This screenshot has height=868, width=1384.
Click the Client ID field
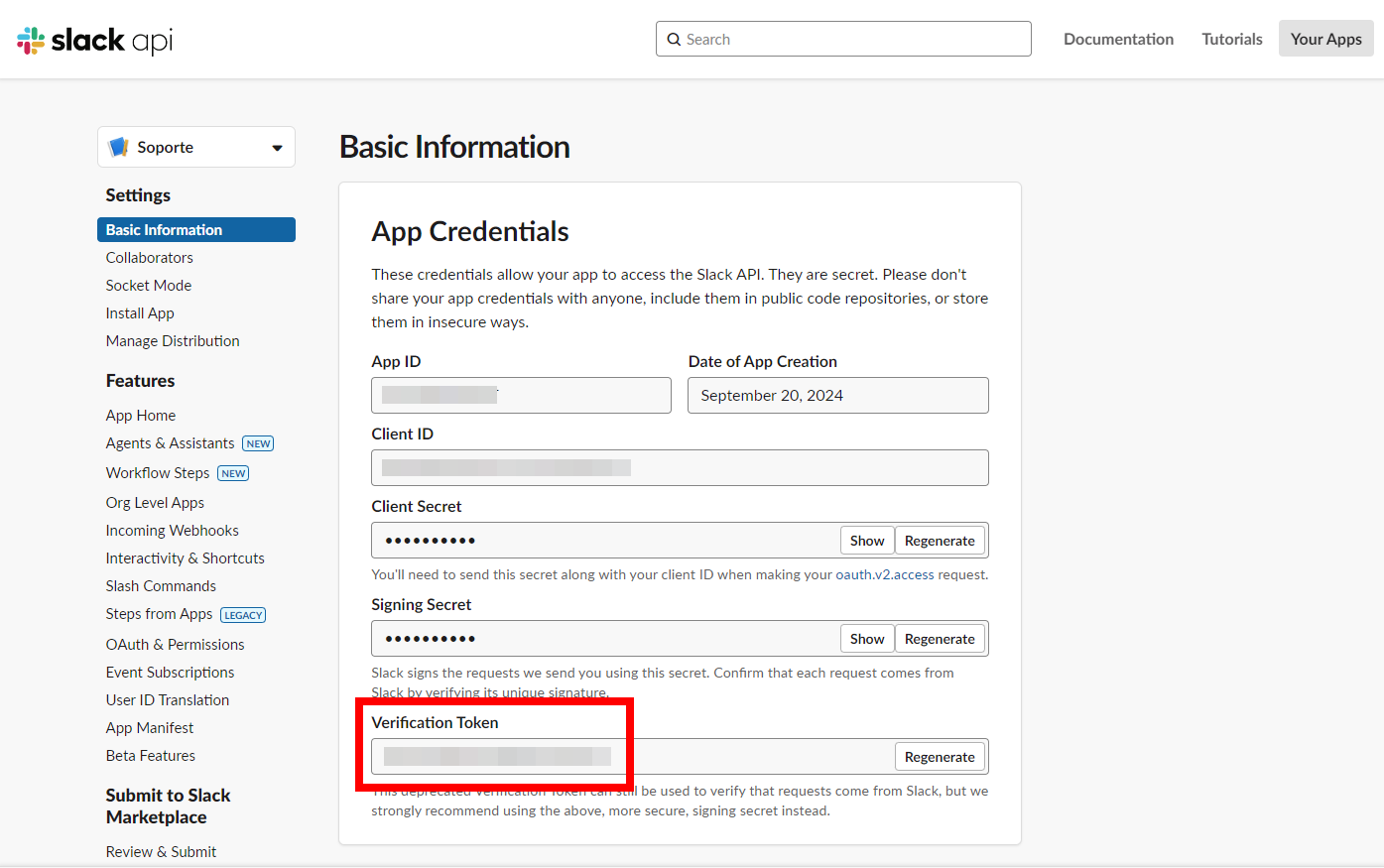click(680, 467)
